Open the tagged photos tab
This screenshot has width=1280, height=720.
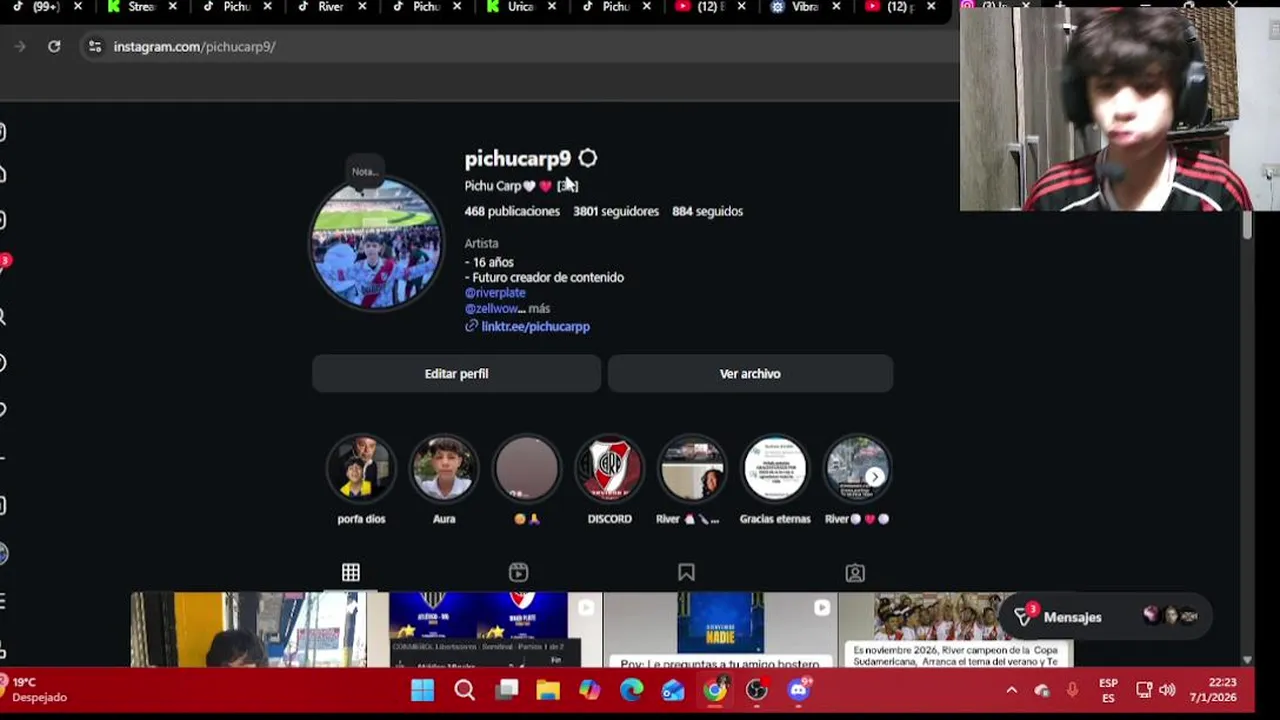(855, 572)
